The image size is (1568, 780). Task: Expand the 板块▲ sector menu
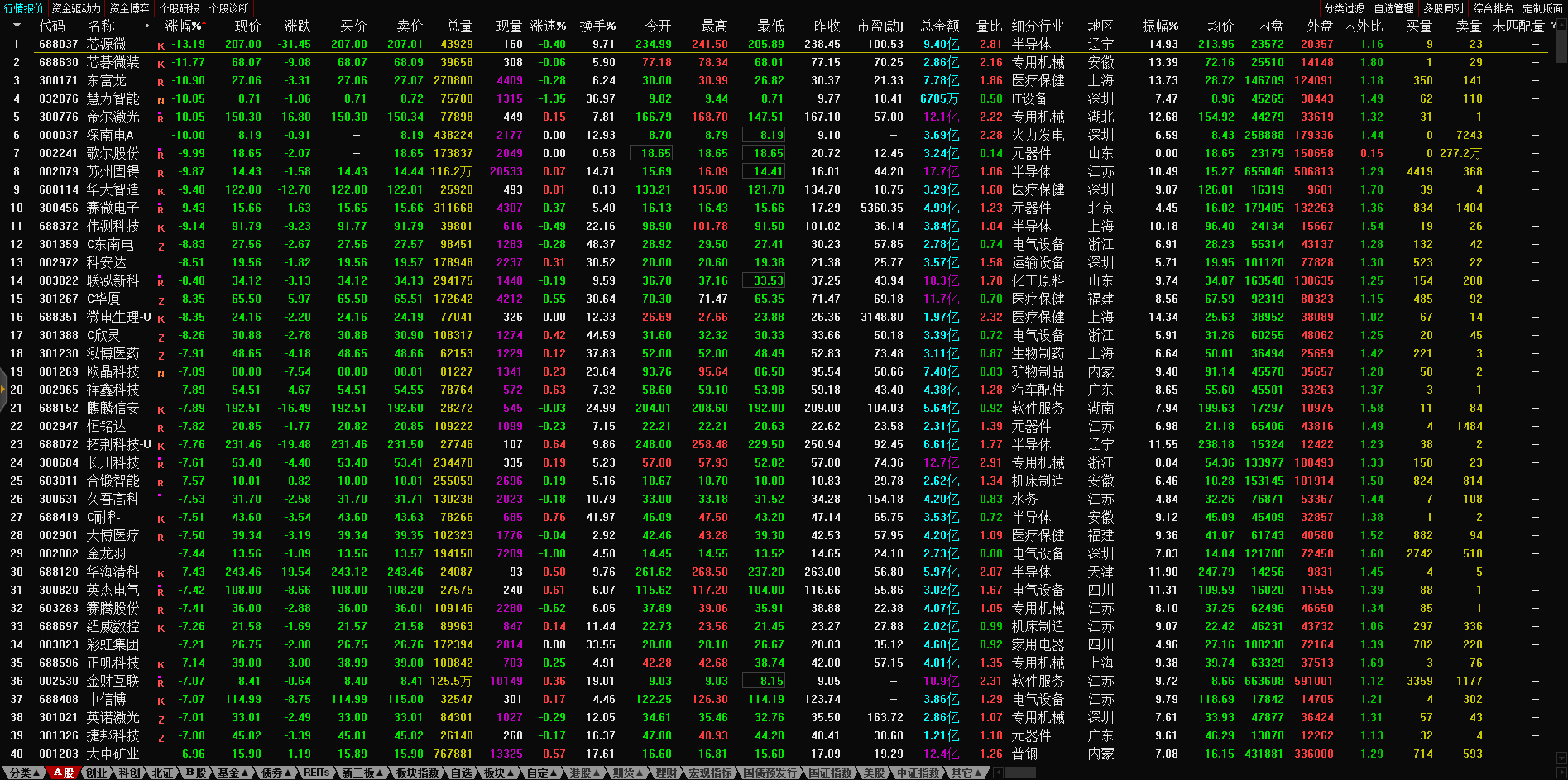pyautogui.click(x=498, y=773)
